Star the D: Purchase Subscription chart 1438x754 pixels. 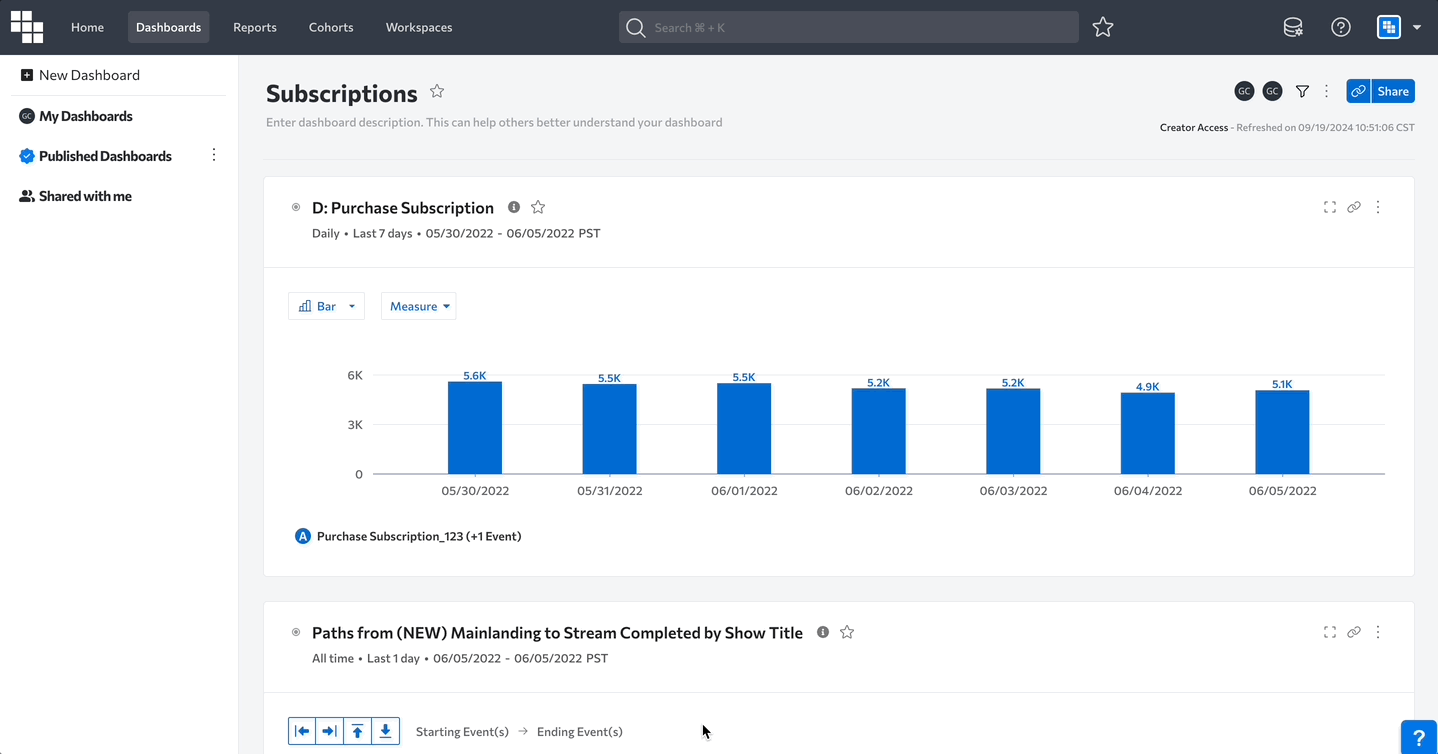pyautogui.click(x=538, y=207)
